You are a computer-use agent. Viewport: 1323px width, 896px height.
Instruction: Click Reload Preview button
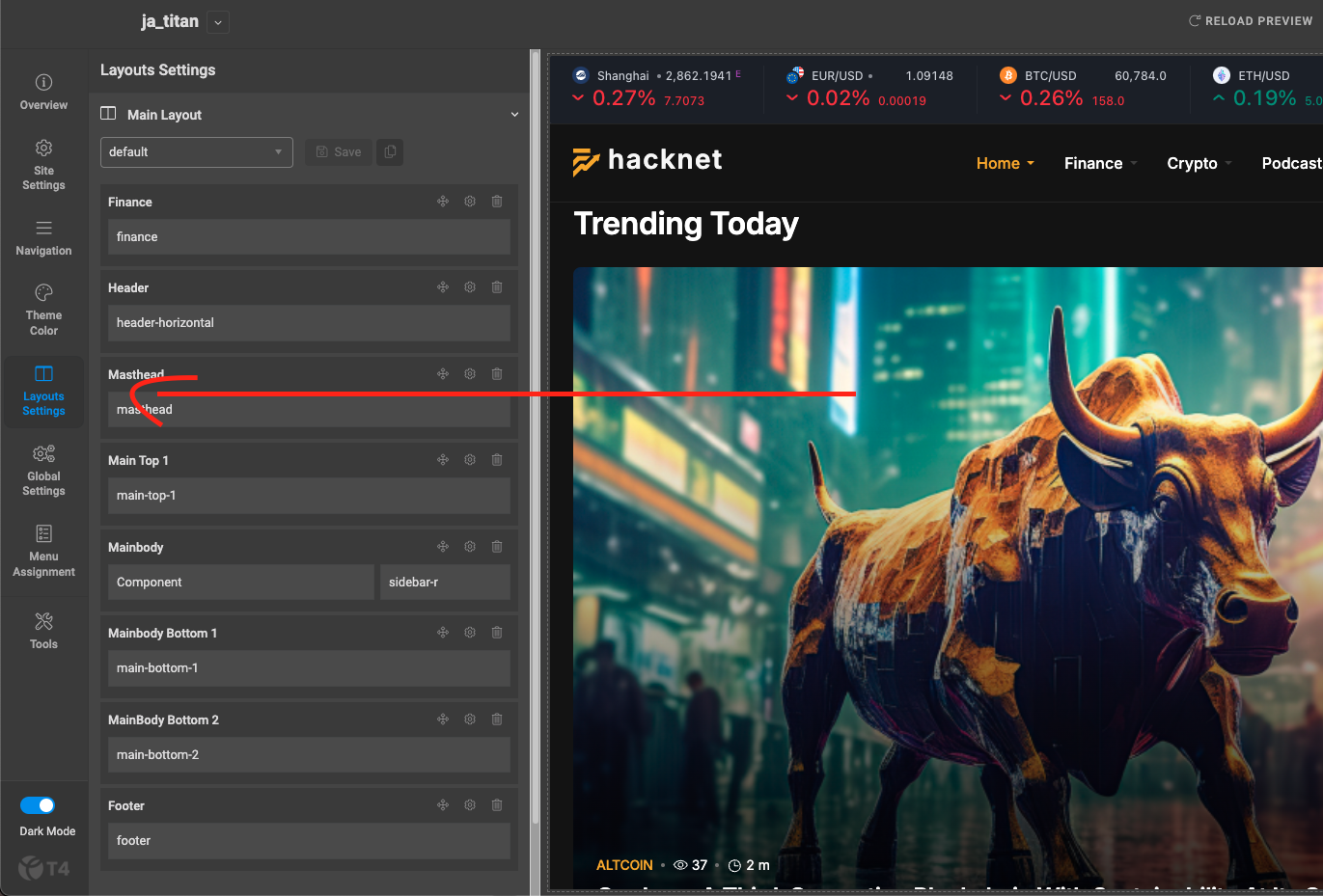1250,21
